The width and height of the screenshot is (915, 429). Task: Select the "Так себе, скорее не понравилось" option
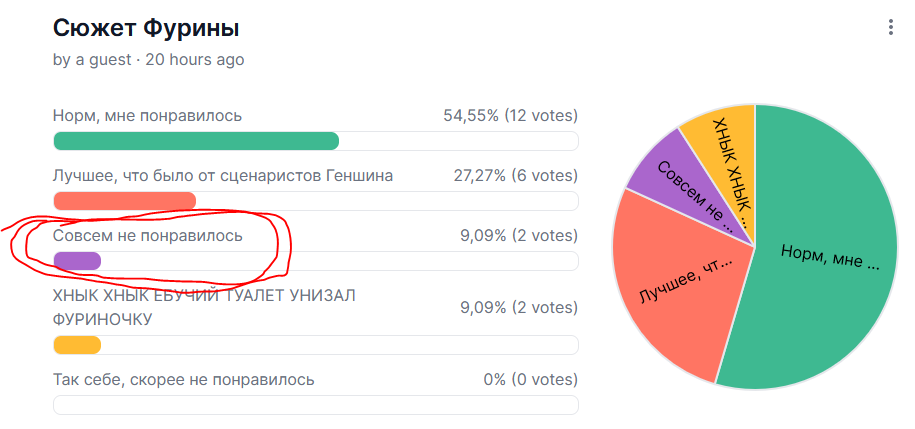pyautogui.click(x=183, y=380)
